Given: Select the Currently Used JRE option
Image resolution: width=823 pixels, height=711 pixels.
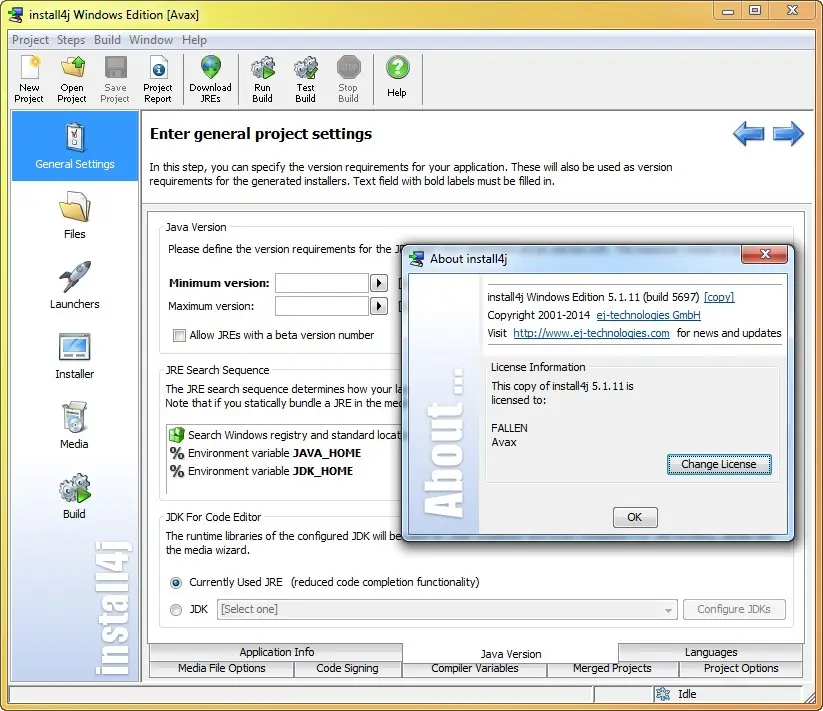Looking at the screenshot, I should [176, 582].
